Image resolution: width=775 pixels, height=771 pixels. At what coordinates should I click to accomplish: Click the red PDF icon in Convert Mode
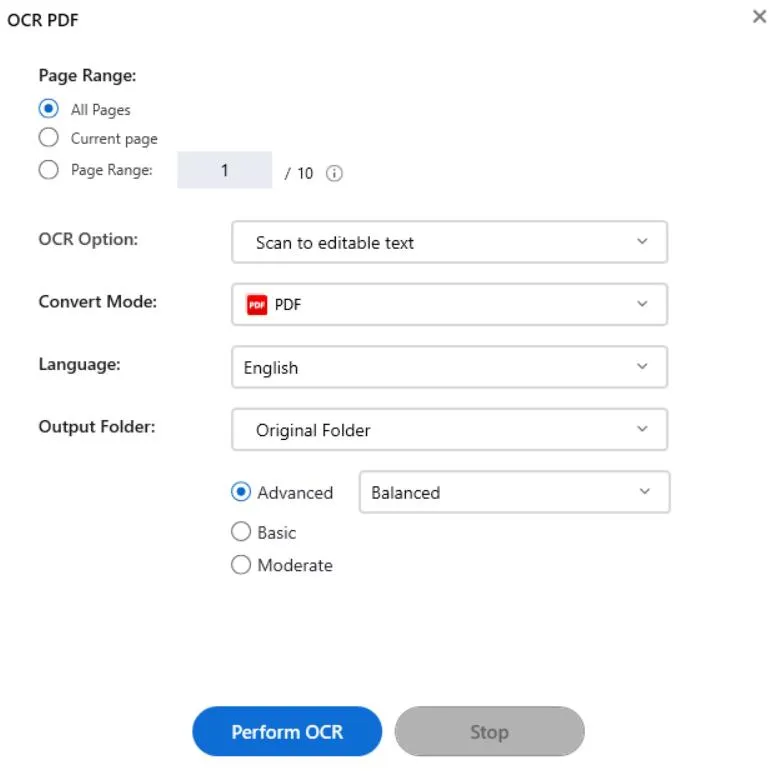257,305
